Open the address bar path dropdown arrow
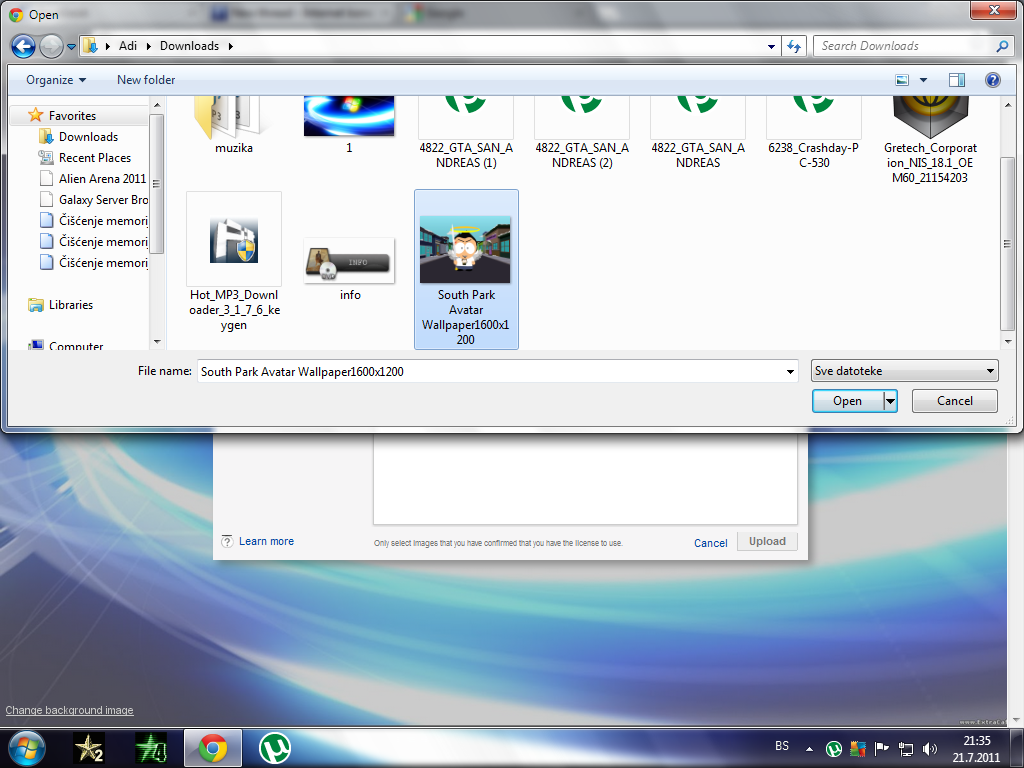The height and width of the screenshot is (768, 1024). tap(771, 46)
